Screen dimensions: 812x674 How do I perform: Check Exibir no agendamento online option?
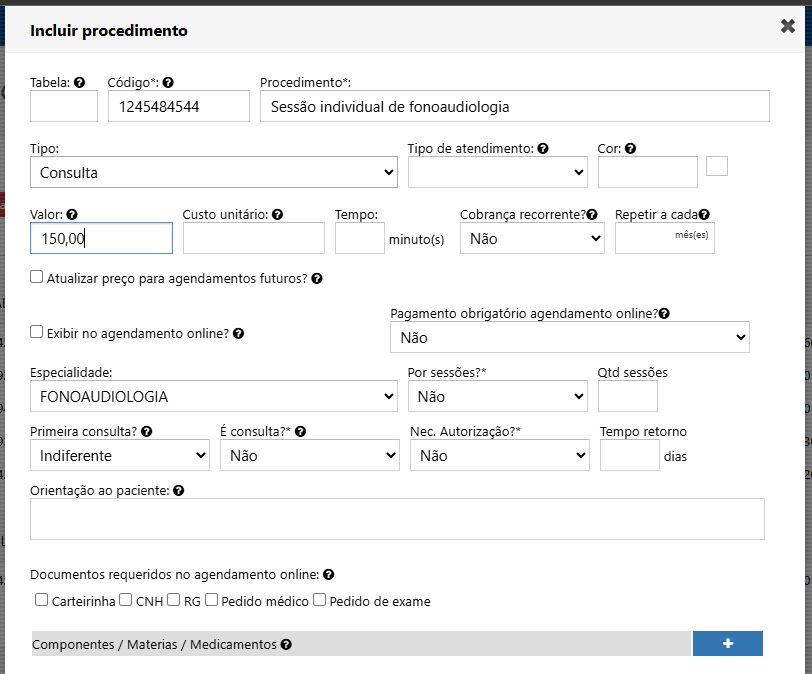coord(37,332)
